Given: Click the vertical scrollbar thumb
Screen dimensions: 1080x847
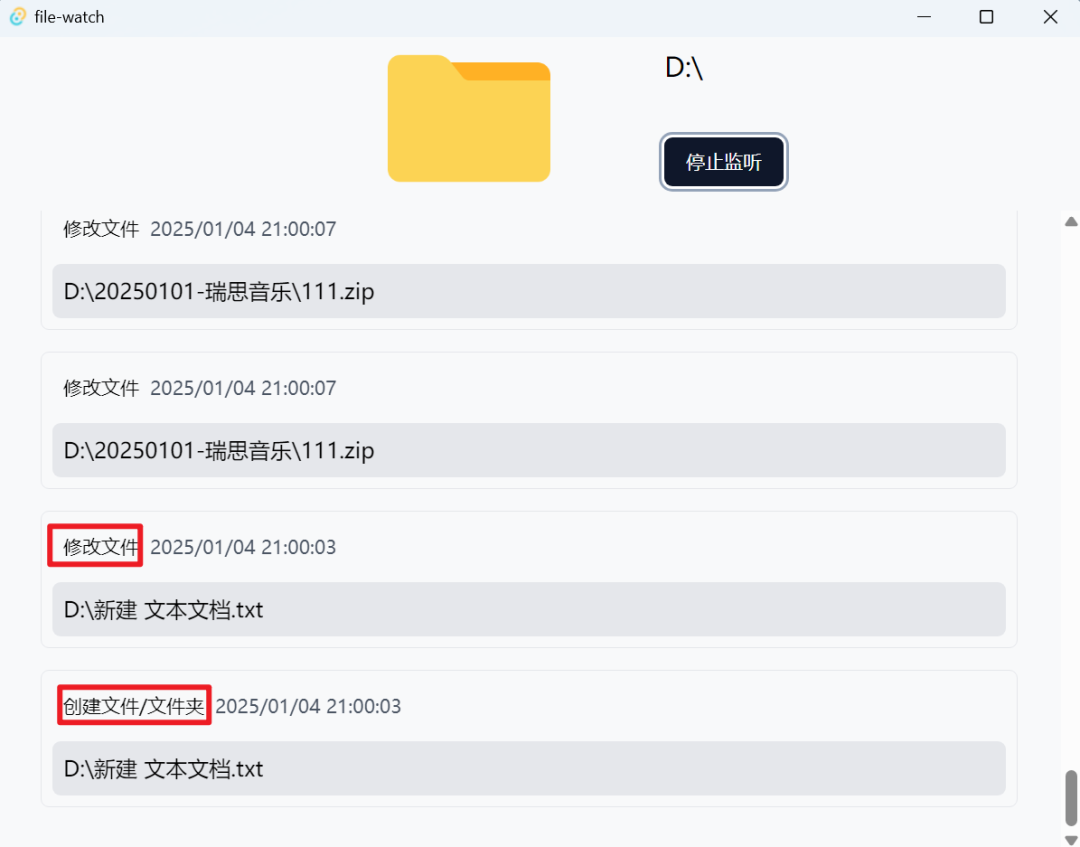Looking at the screenshot, I should click(1071, 797).
